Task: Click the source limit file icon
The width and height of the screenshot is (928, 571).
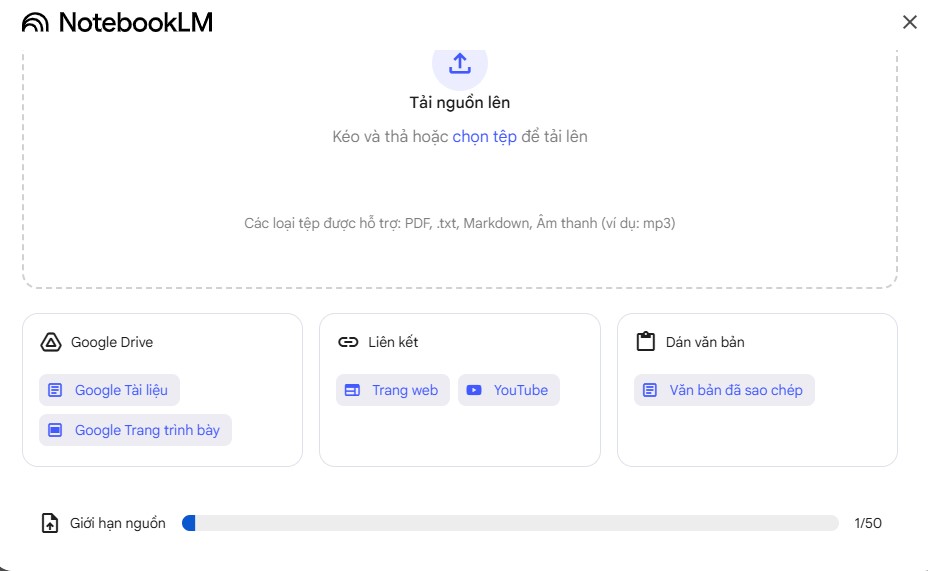Action: pyautogui.click(x=50, y=523)
